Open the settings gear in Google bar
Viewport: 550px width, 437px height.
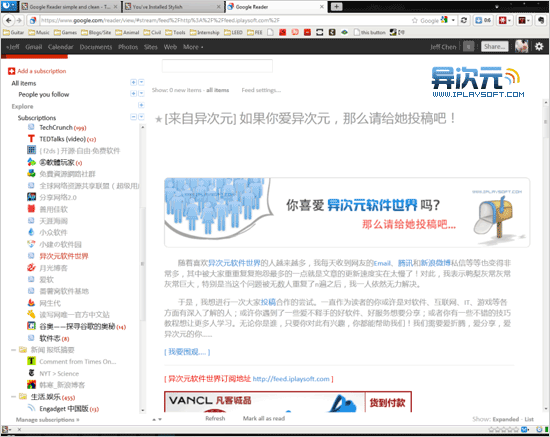tap(539, 46)
